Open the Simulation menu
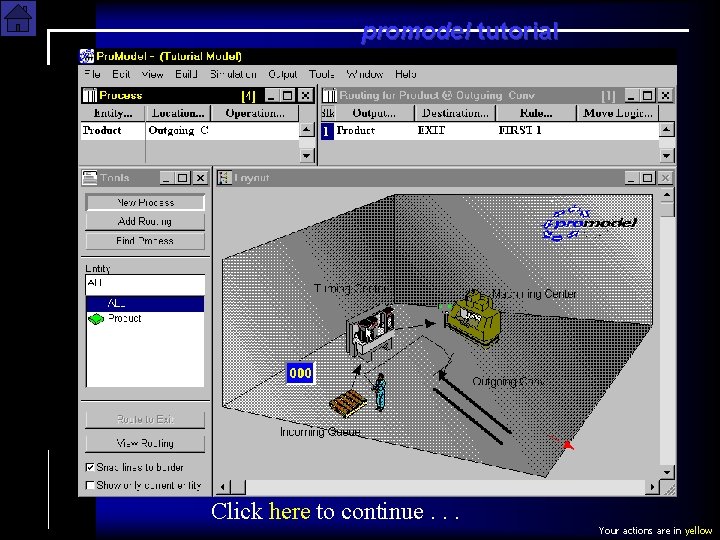This screenshot has width=720, height=540. [x=233, y=74]
